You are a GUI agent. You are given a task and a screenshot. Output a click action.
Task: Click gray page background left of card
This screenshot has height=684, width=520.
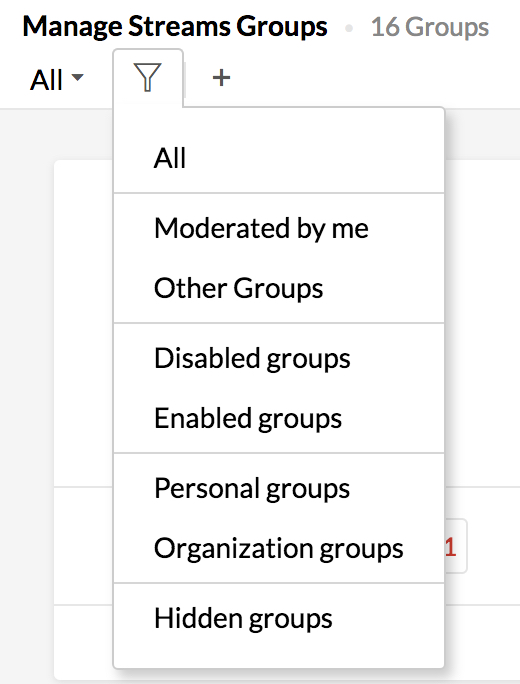pyautogui.click(x=26, y=393)
